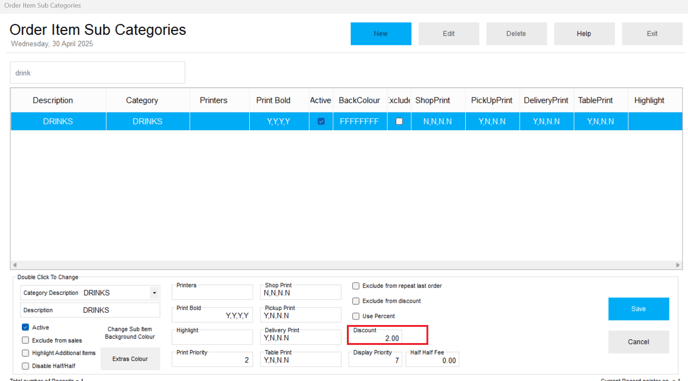Screen dimensions: 688x381
Task: Click the ShopPrint column header
Action: [x=438, y=100]
